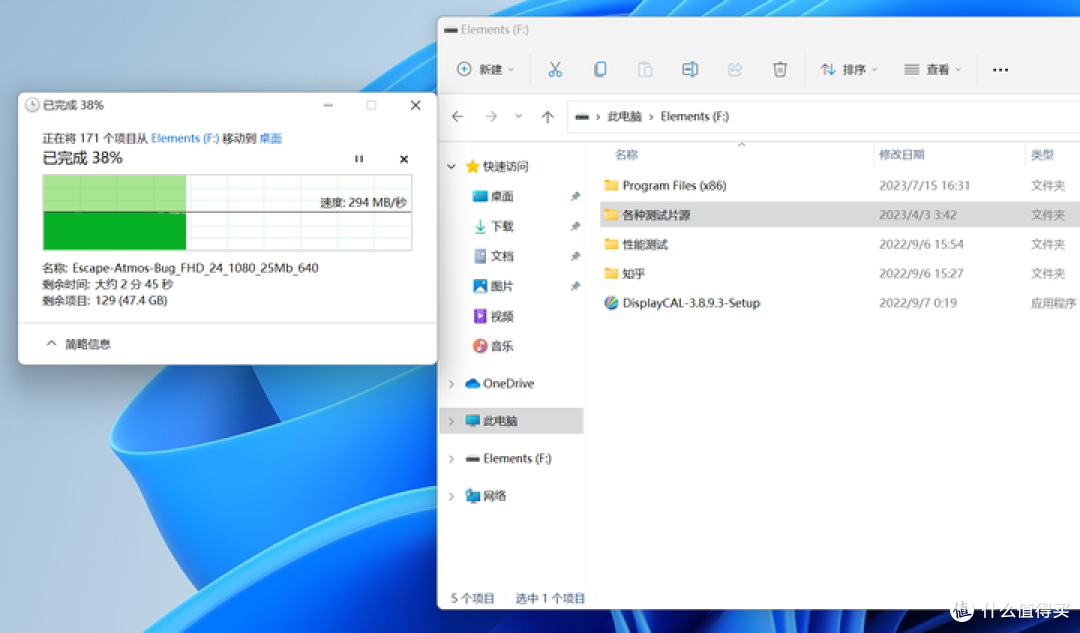Open the 排序 (Sort) dropdown
1080x633 pixels.
849,70
